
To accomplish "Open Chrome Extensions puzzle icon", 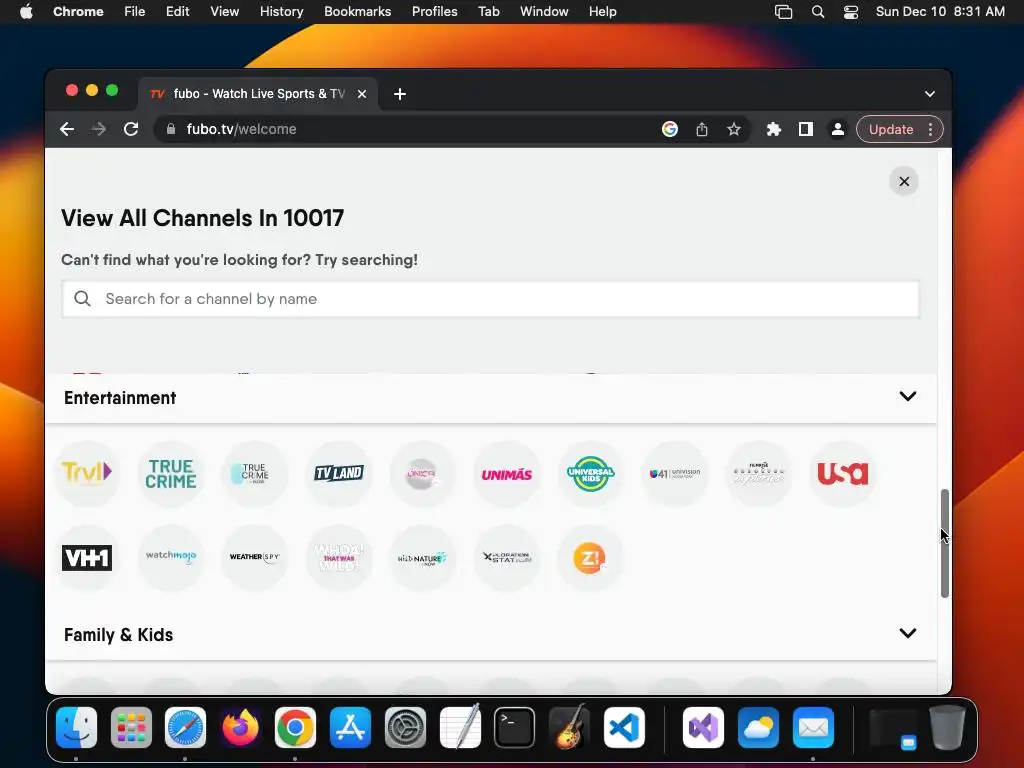I will (x=774, y=129).
